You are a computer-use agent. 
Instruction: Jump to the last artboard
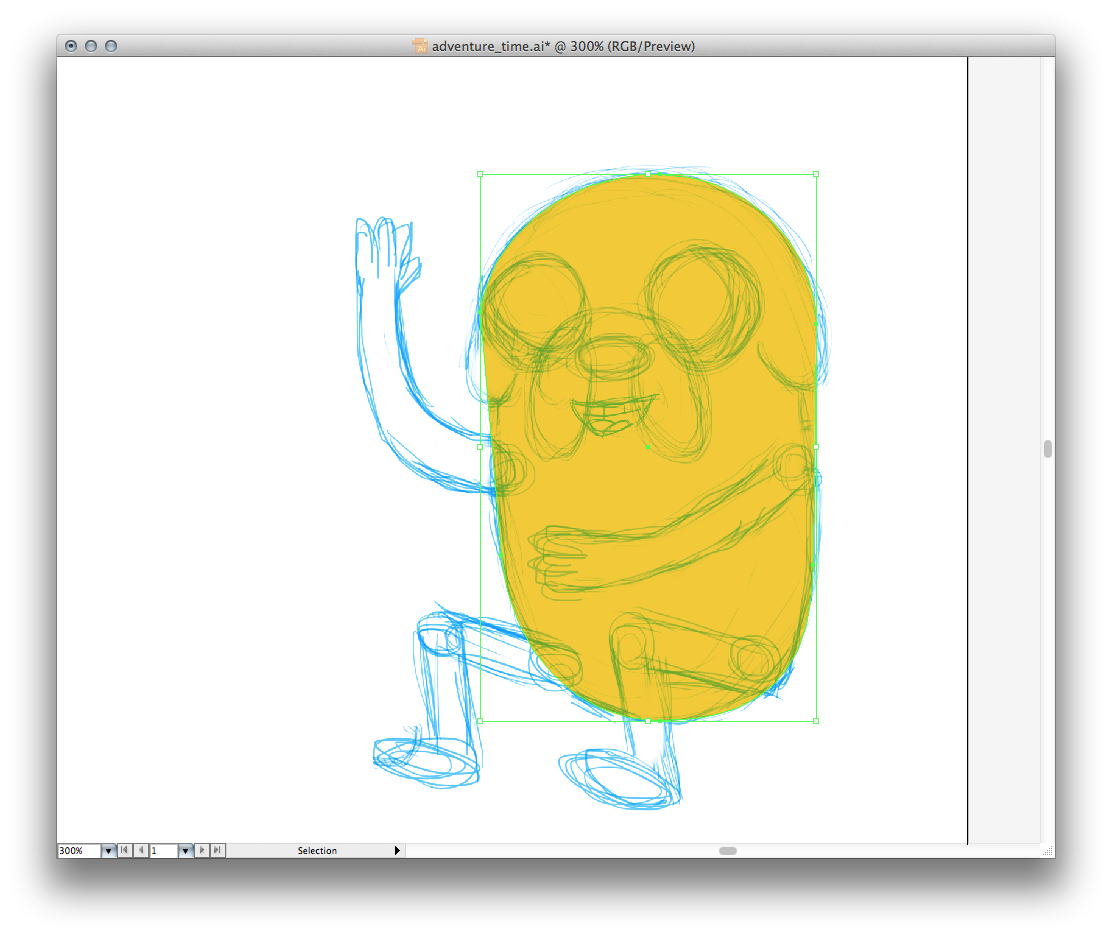(218, 850)
